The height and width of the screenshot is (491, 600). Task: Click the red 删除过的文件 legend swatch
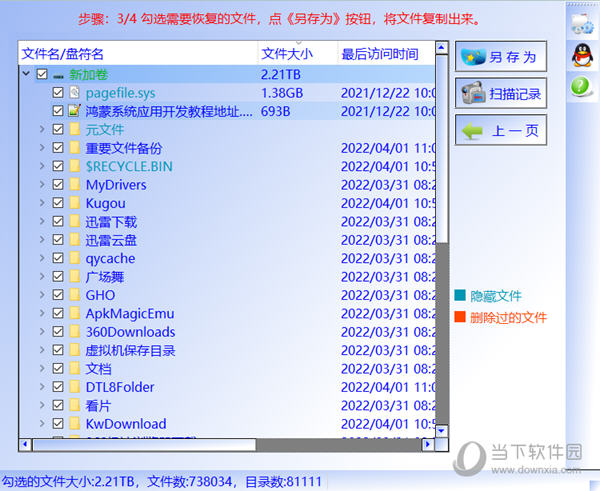pyautogui.click(x=460, y=317)
